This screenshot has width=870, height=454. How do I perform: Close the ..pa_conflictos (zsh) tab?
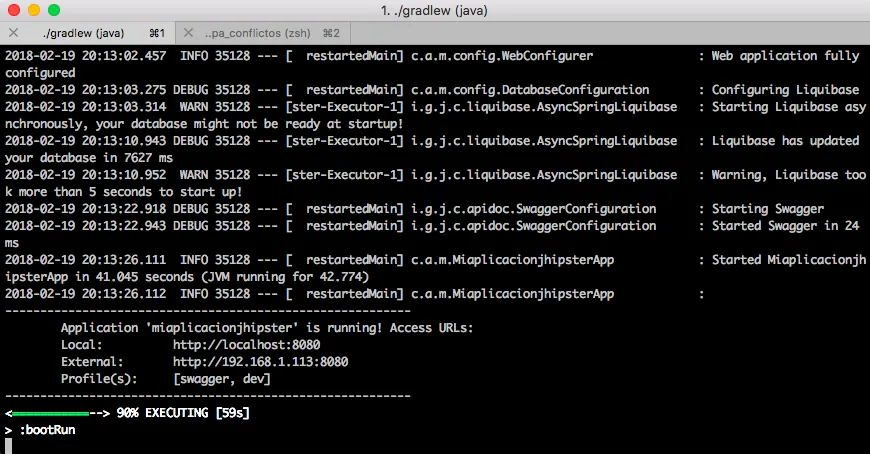(189, 33)
